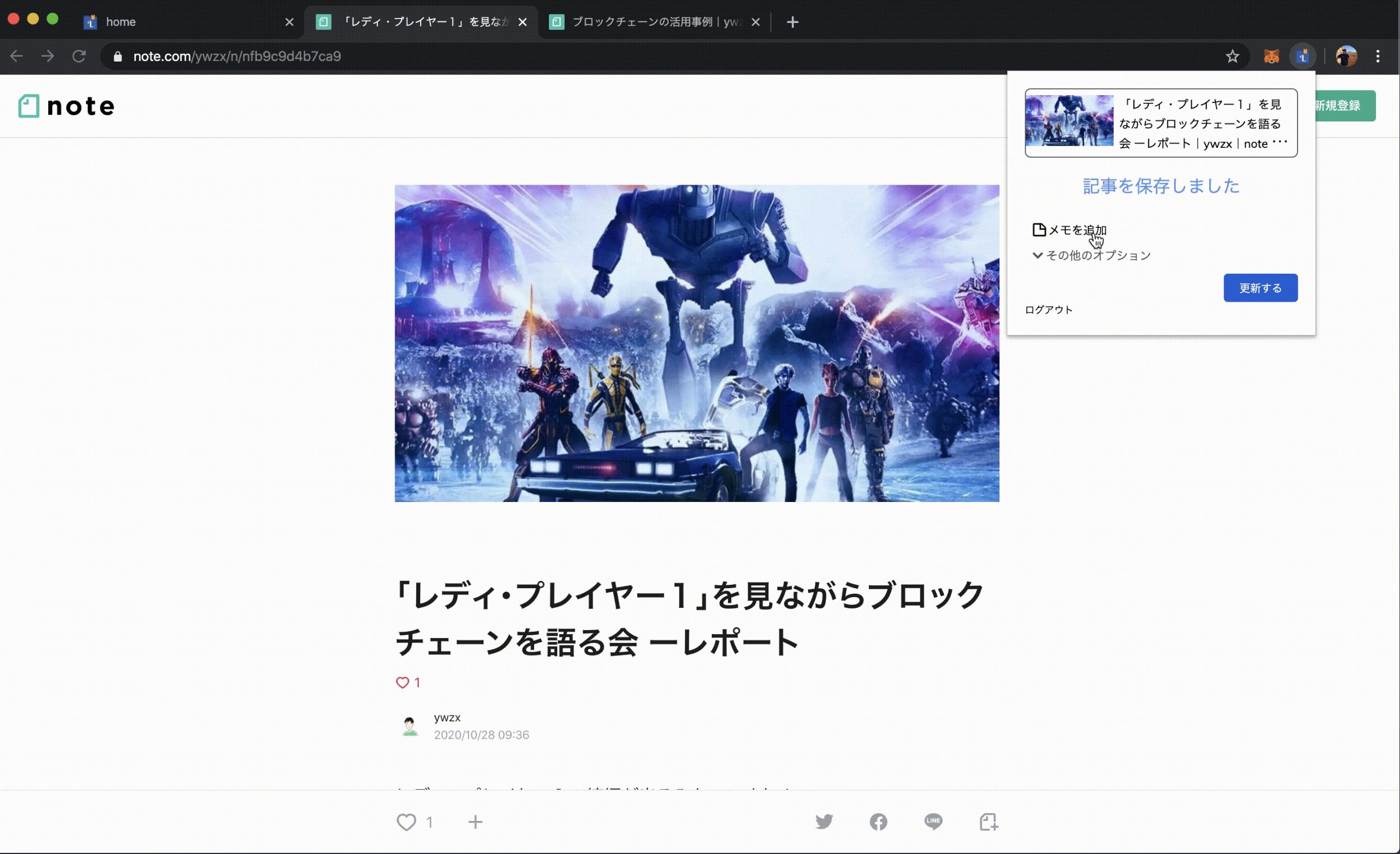
Task: Open the Chrome three-dot menu
Action: pyautogui.click(x=1378, y=57)
